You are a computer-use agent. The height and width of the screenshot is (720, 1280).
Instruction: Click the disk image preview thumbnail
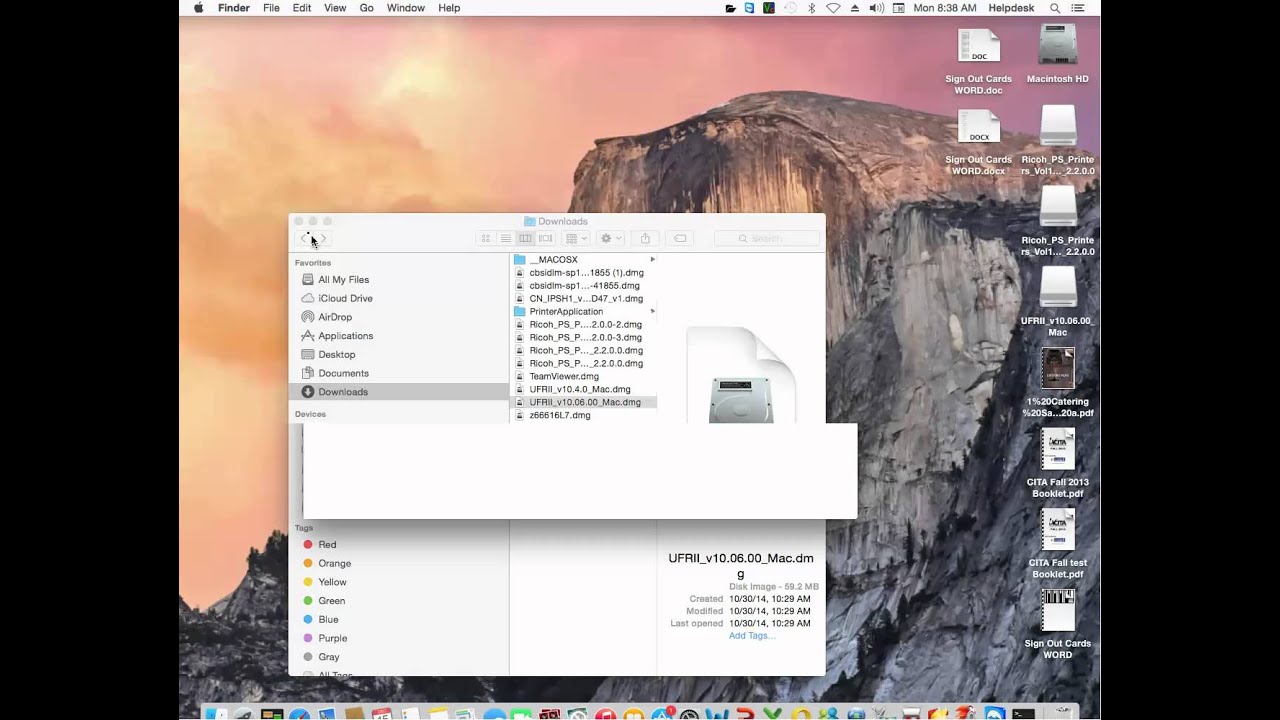[740, 375]
